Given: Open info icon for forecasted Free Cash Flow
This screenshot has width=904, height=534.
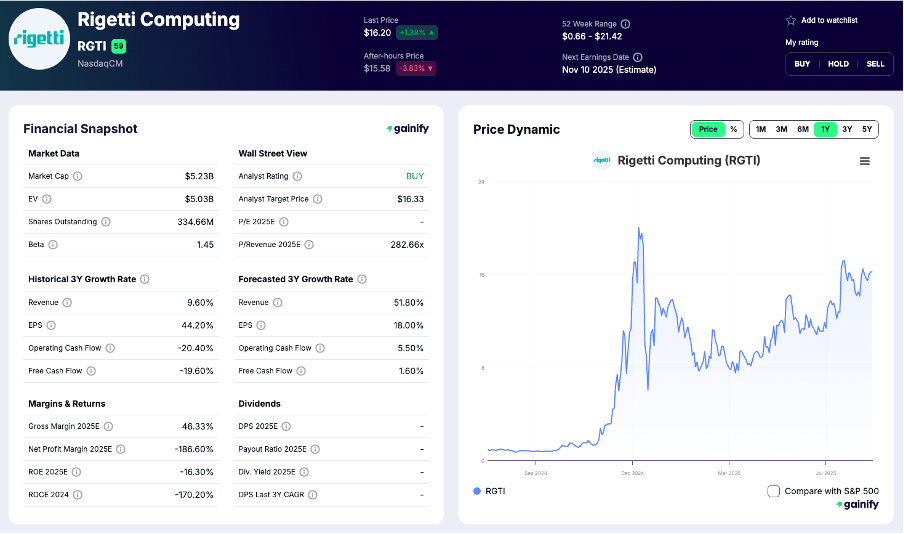Looking at the screenshot, I should pos(301,371).
